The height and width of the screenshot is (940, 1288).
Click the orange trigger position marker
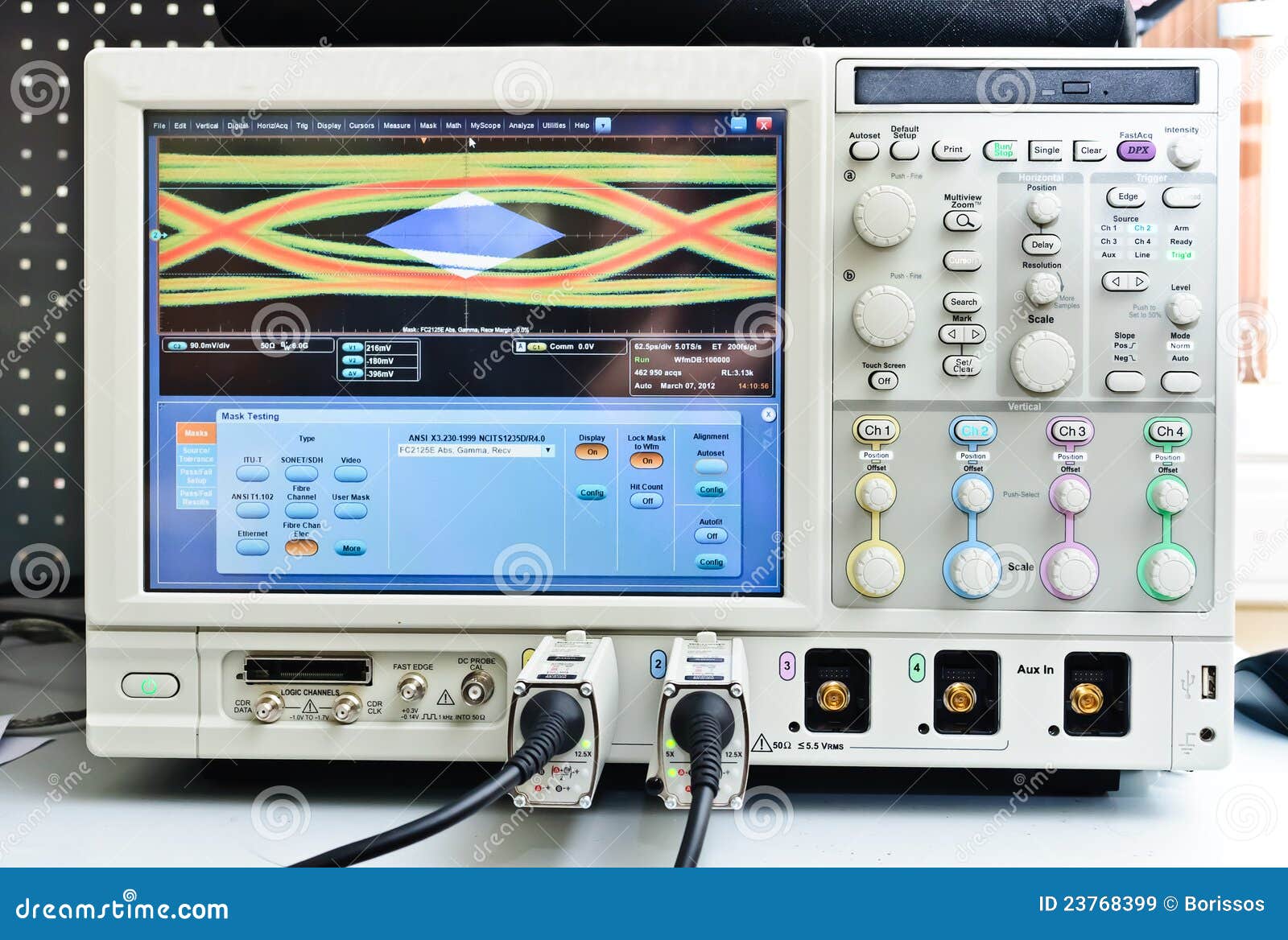tap(423, 138)
